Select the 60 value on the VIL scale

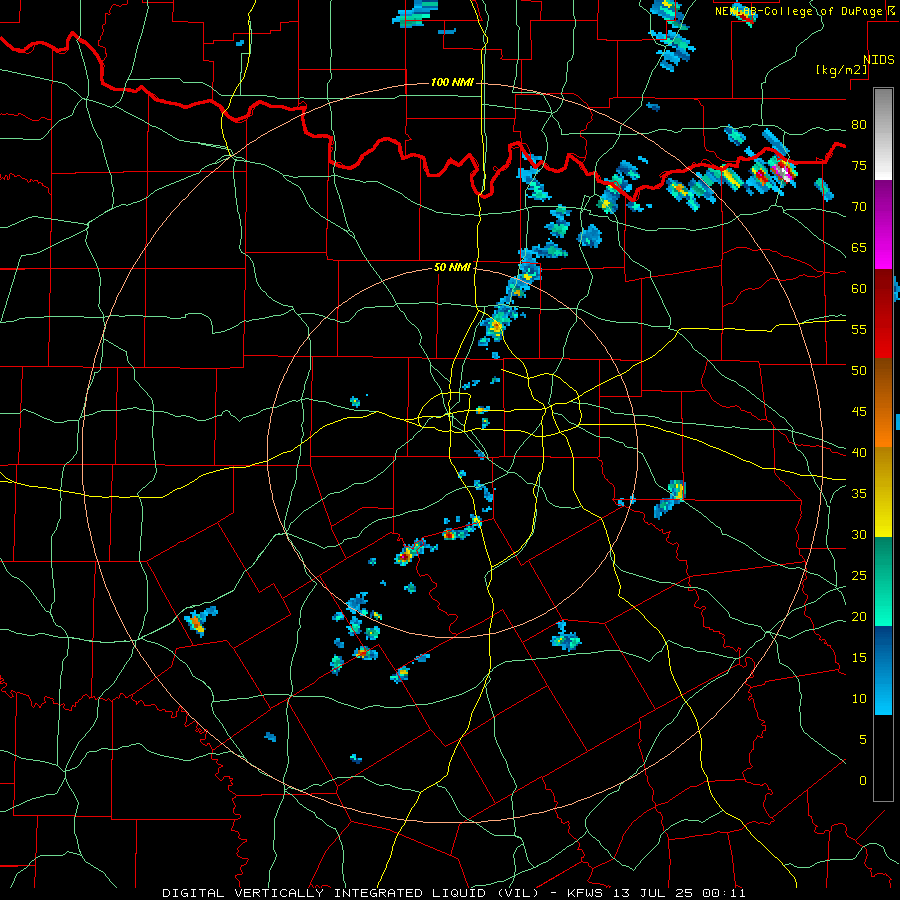[x=859, y=289]
